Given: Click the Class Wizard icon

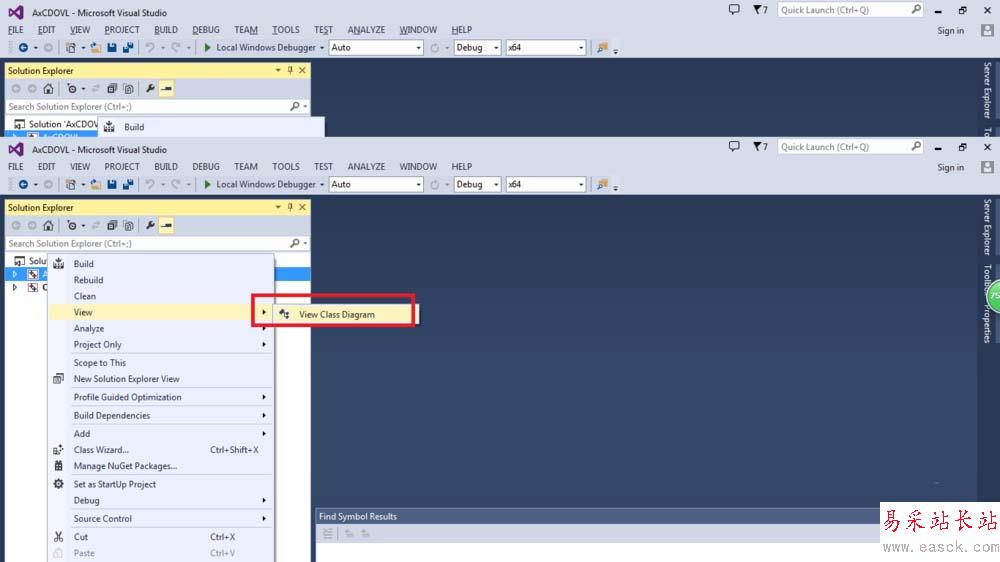Looking at the screenshot, I should pos(59,450).
